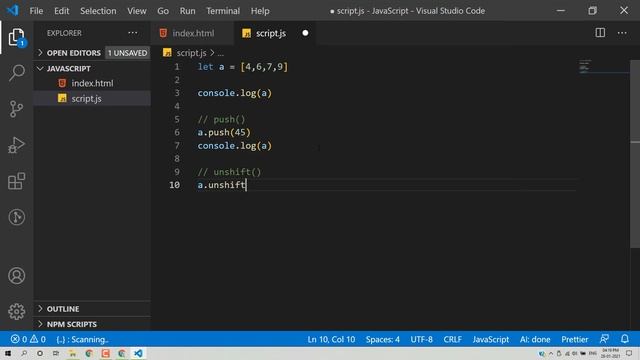
Task: Click the Scanning status item
Action: [x=82, y=339]
